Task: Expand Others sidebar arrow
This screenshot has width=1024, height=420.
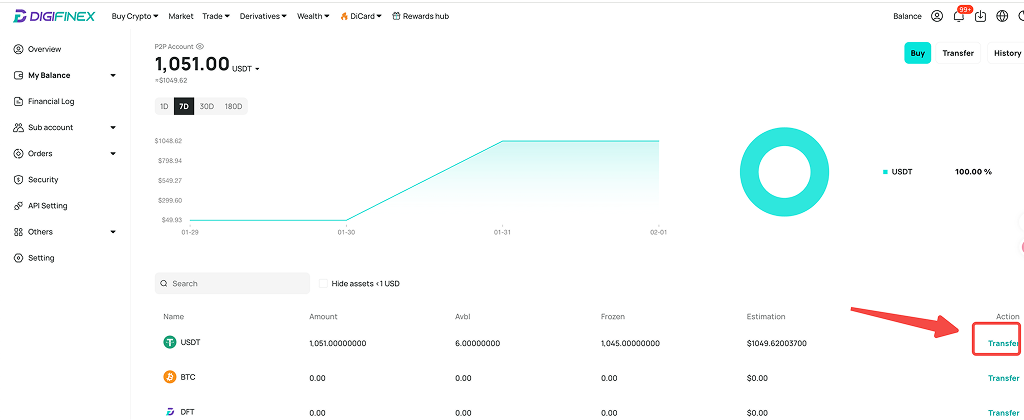Action: 113,232
